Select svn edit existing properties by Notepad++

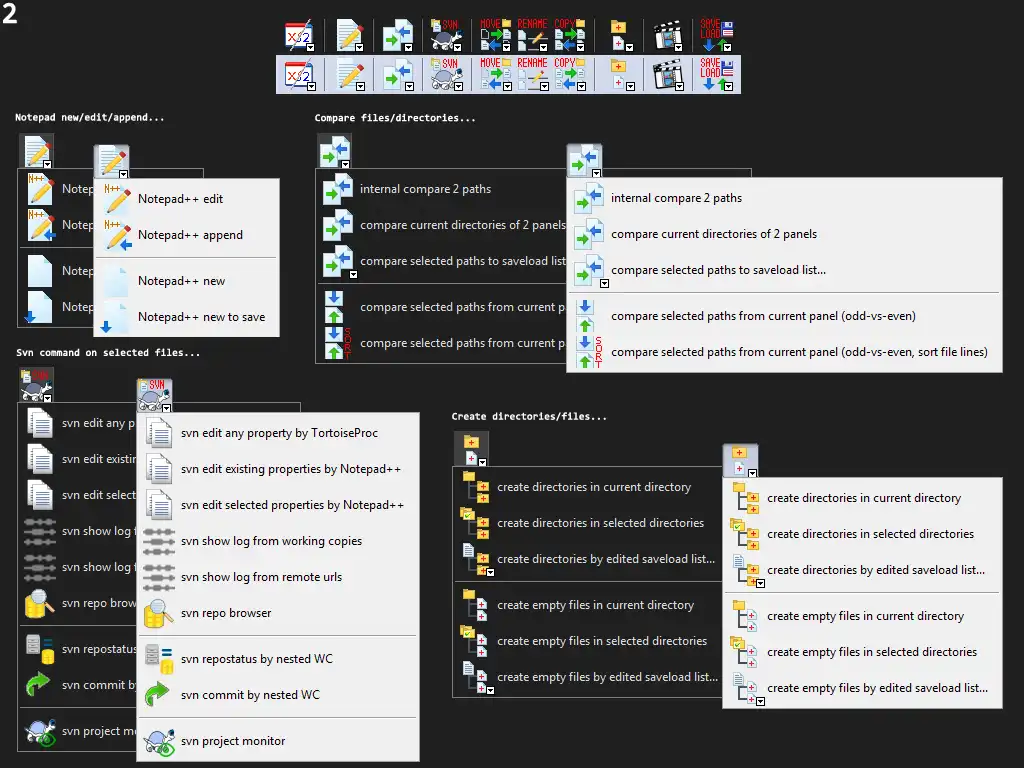tap(278, 469)
